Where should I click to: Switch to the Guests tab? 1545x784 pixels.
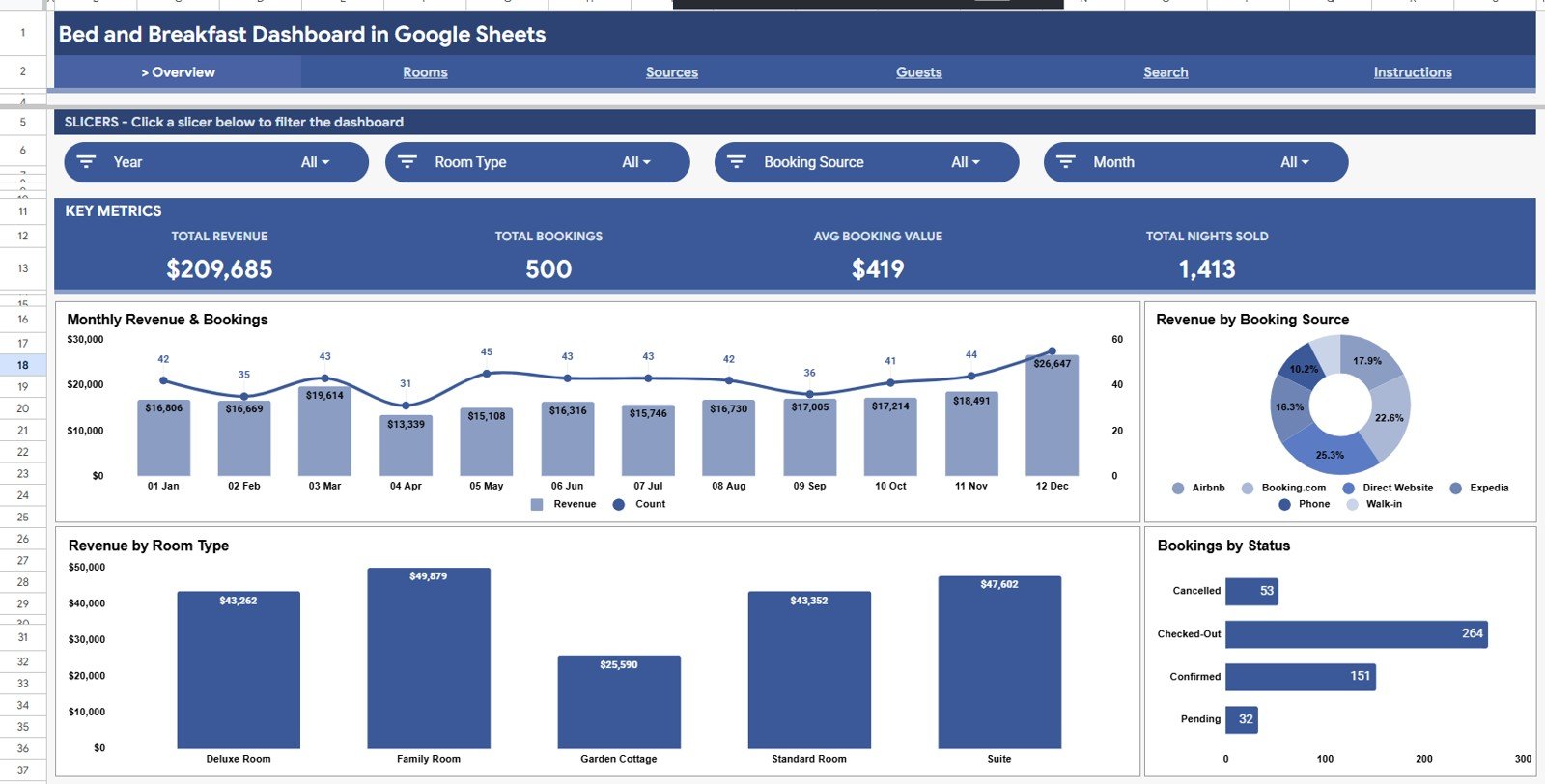tap(919, 72)
